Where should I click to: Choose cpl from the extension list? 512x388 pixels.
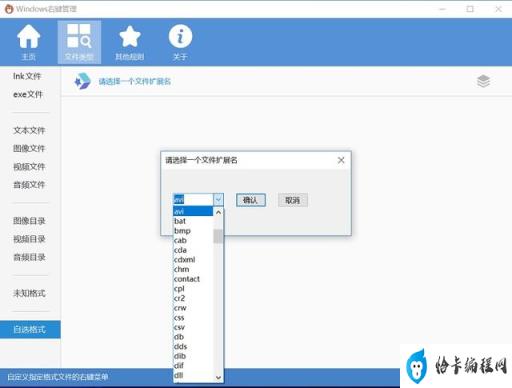click(x=193, y=289)
